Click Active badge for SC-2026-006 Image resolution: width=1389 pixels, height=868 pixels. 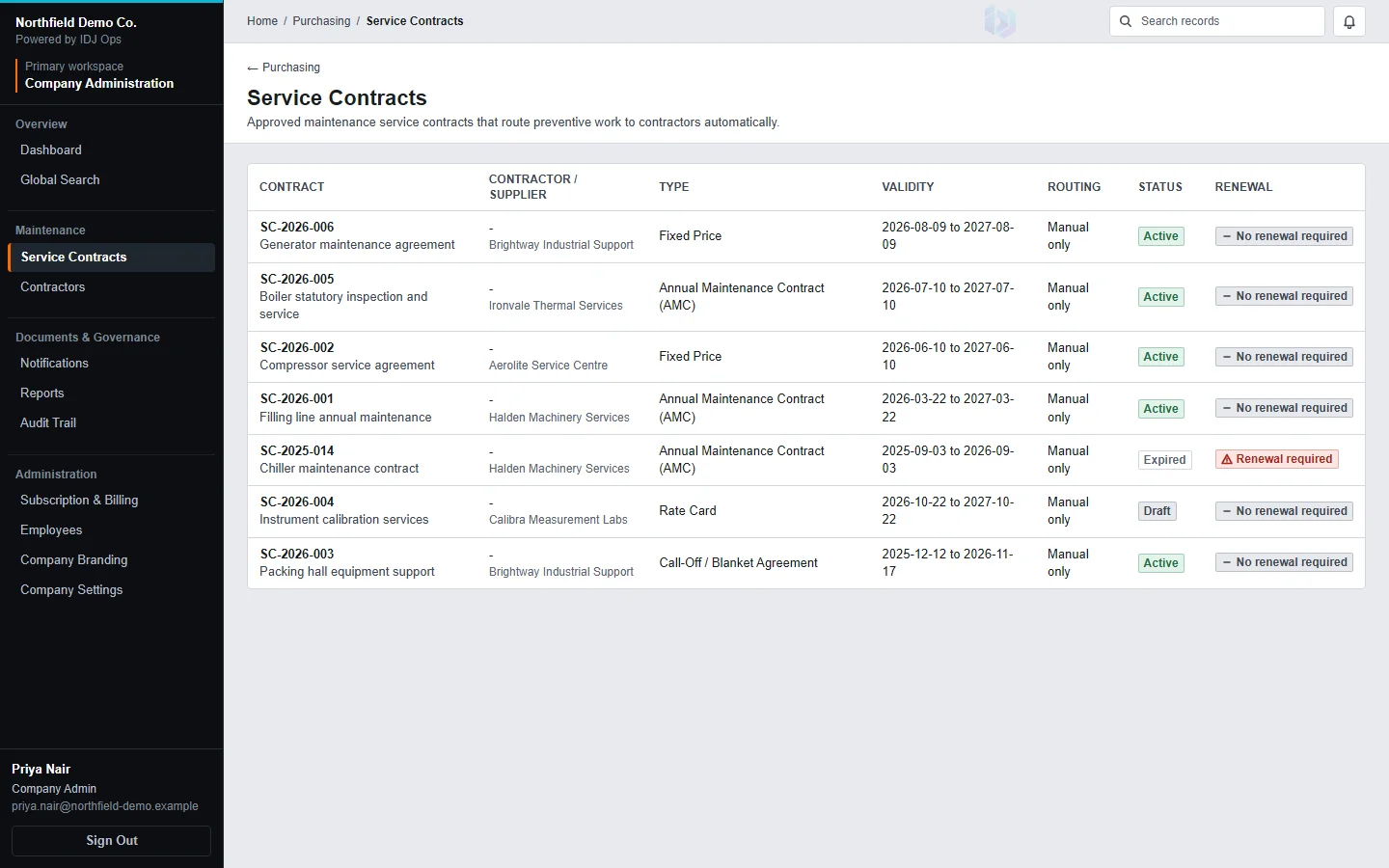tap(1160, 236)
